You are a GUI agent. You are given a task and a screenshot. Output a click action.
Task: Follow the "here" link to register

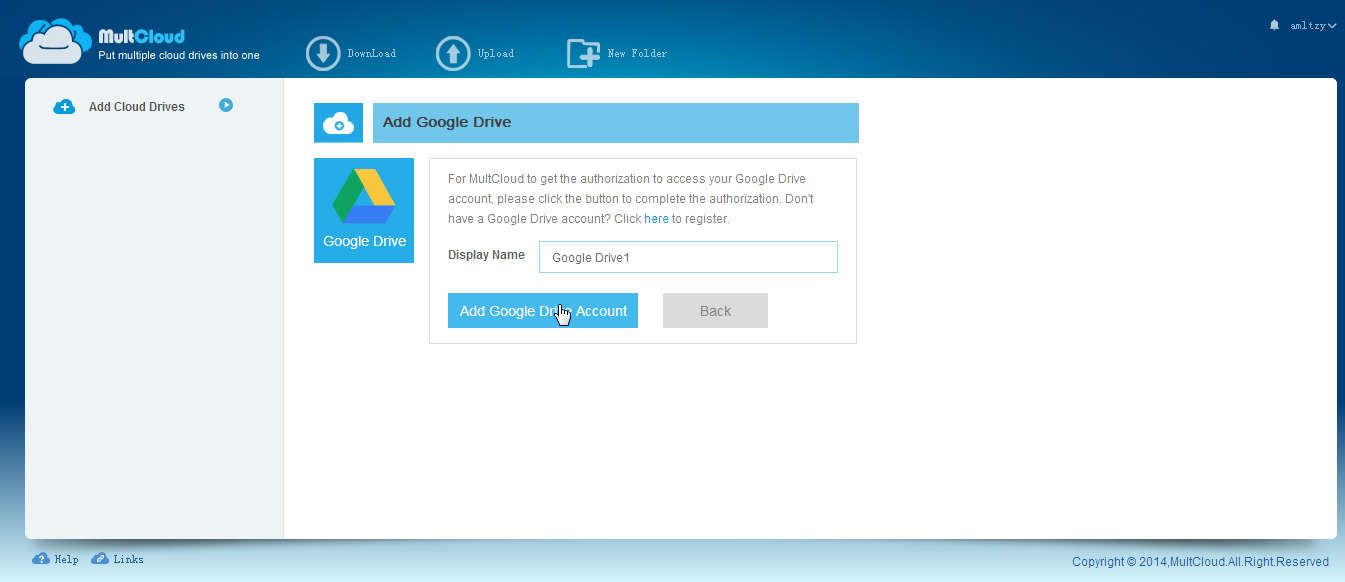(656, 218)
